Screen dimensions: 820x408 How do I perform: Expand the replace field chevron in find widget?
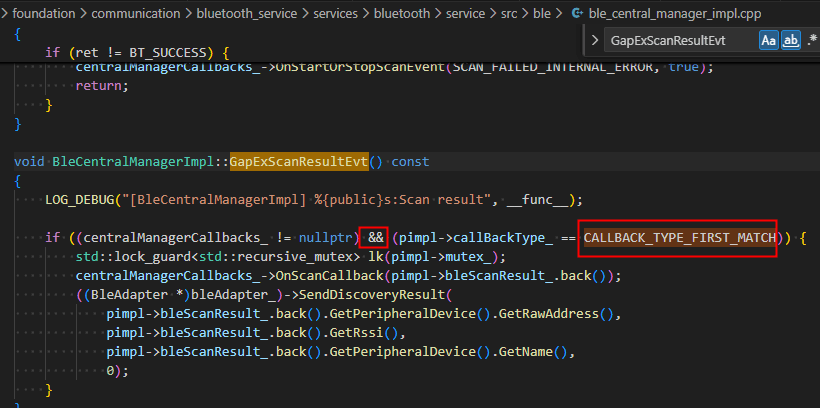(x=595, y=40)
